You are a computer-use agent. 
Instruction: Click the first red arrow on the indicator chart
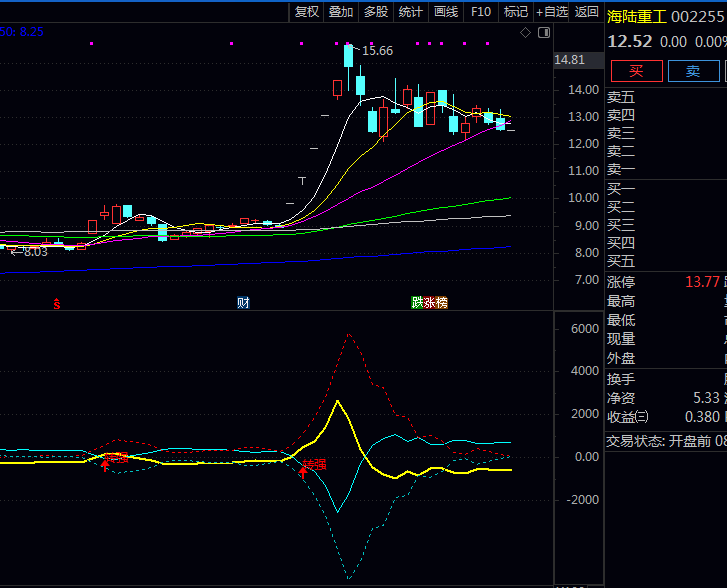[105, 463]
